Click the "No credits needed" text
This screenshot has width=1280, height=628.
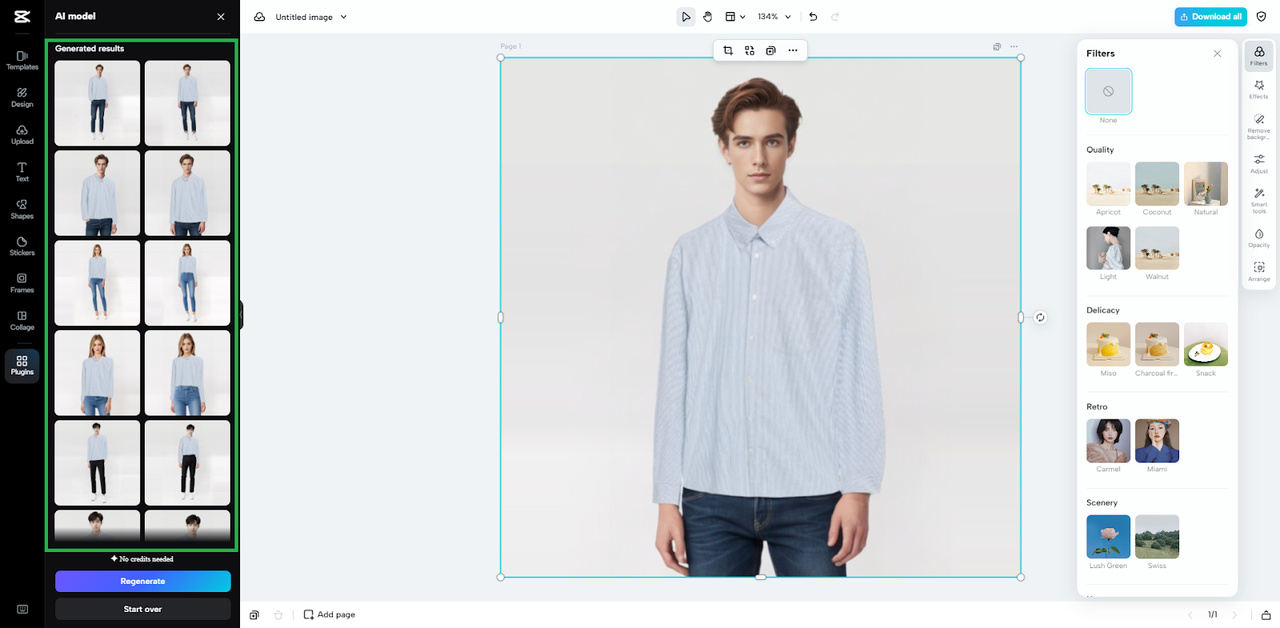(146, 559)
